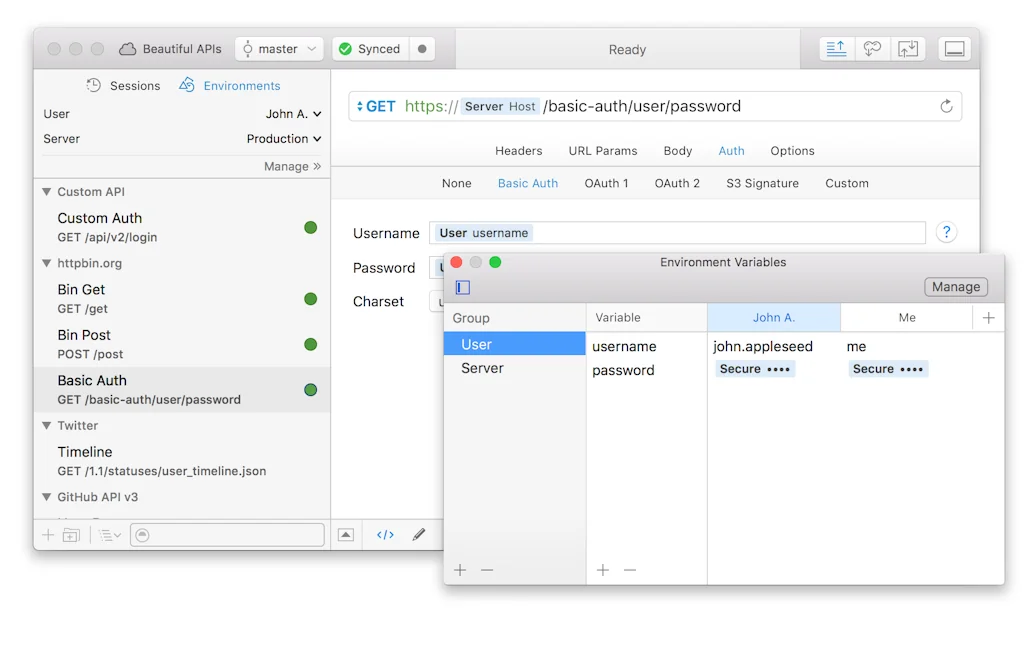Add a new environment column with plus
Image resolution: width=1024 pixels, height=655 pixels.
pos(988,318)
